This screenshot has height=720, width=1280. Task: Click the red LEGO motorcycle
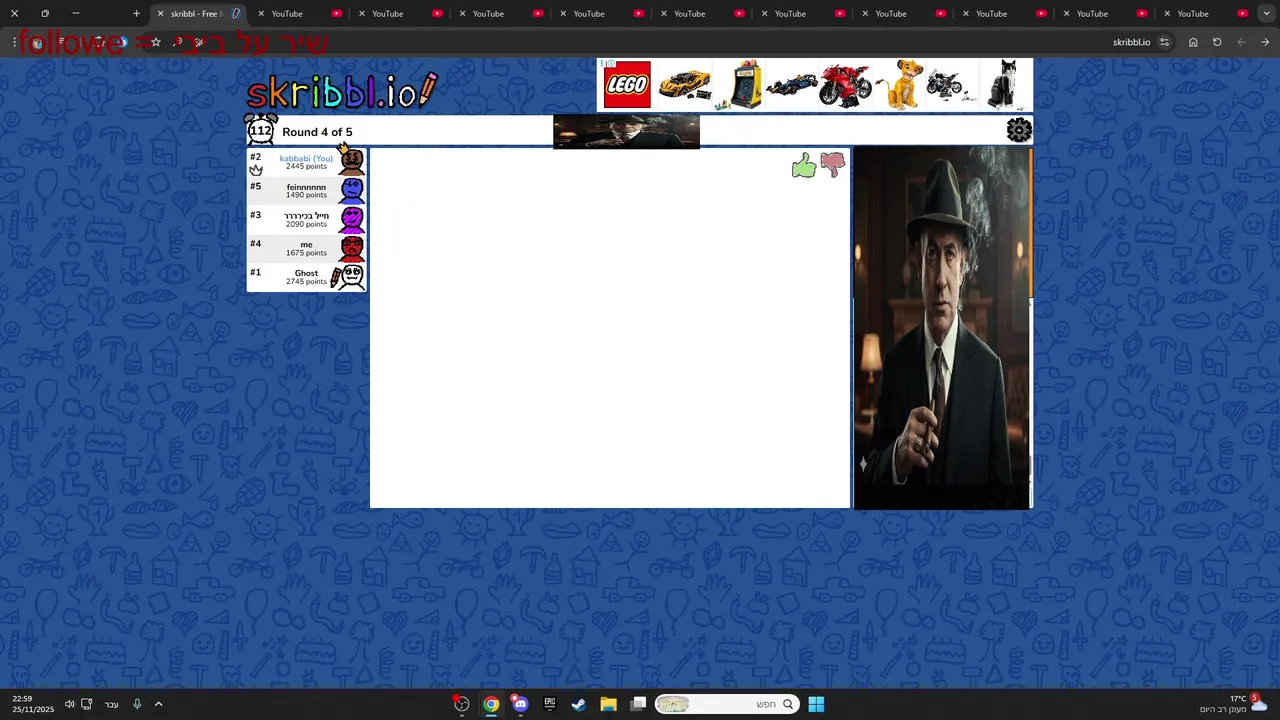(846, 85)
